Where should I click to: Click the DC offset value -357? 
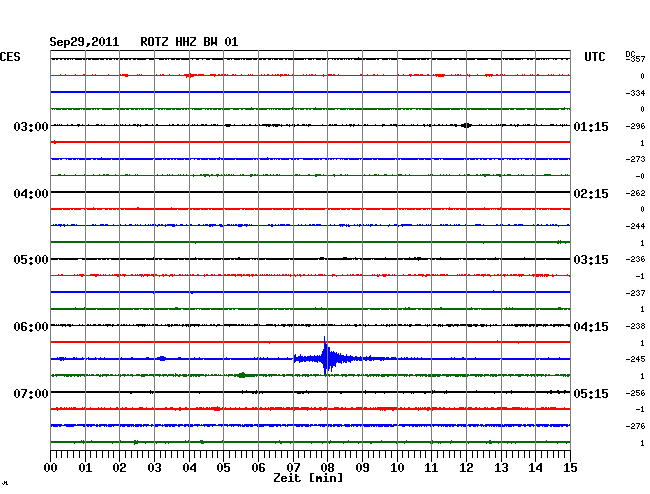click(636, 59)
